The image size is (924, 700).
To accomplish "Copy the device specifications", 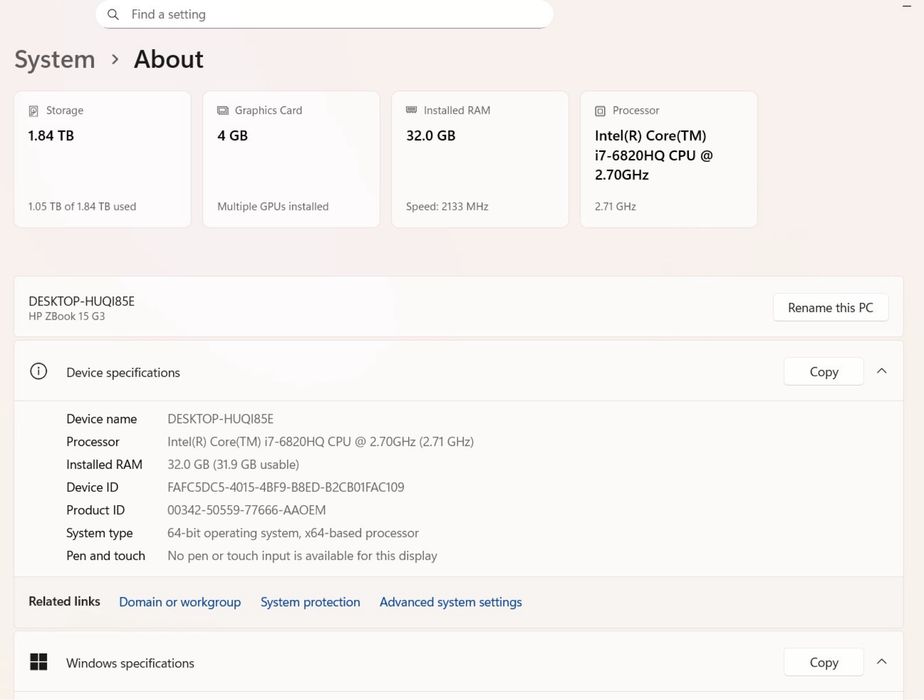I will click(823, 372).
